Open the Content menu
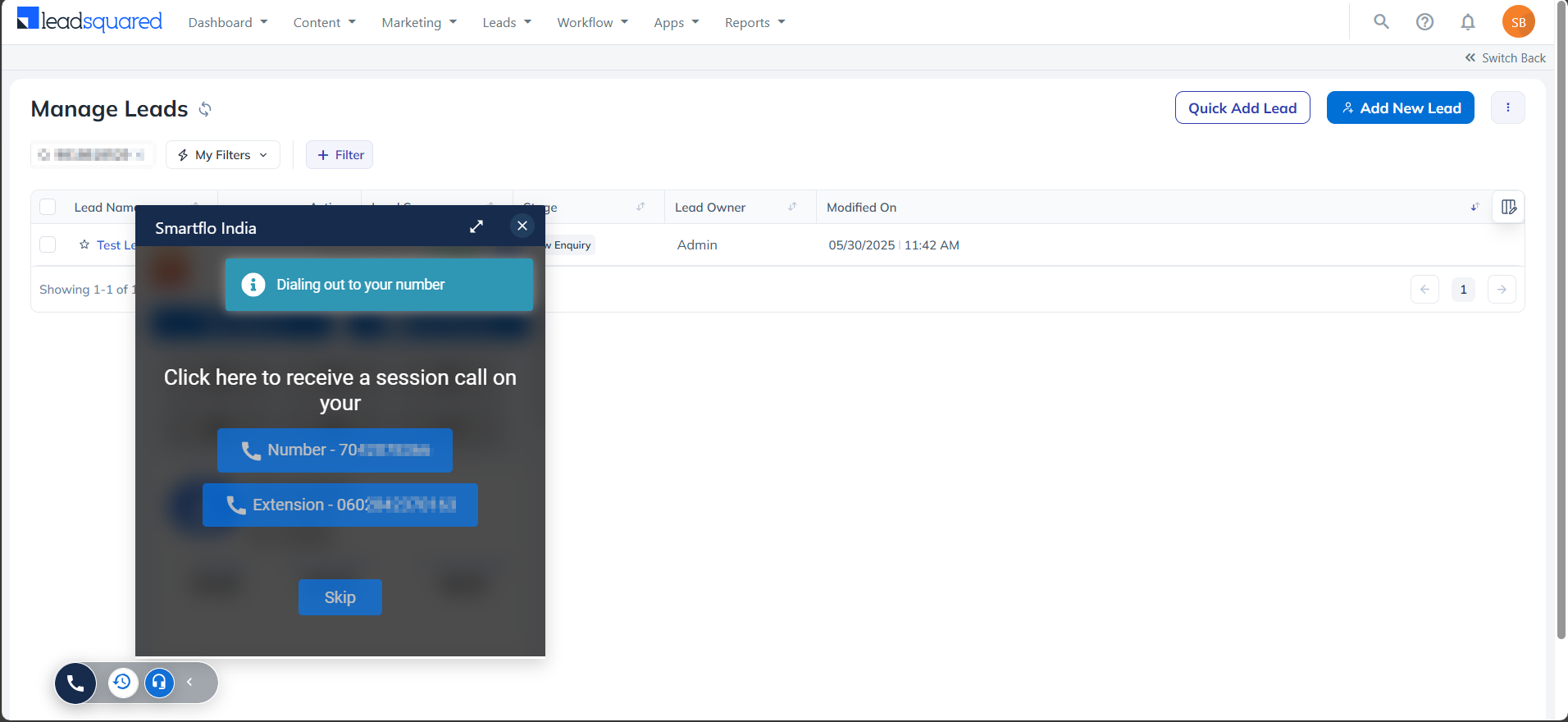 (325, 22)
